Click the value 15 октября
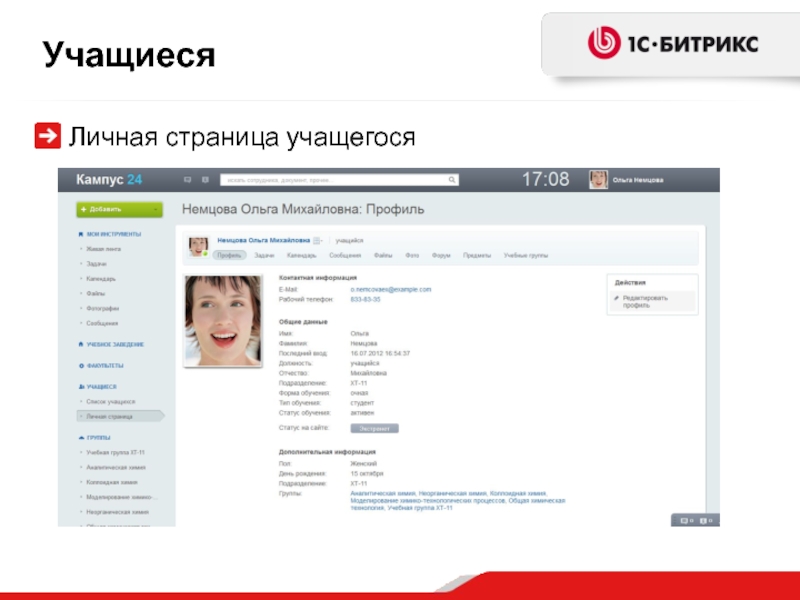This screenshot has height=600, width=800. 367,473
